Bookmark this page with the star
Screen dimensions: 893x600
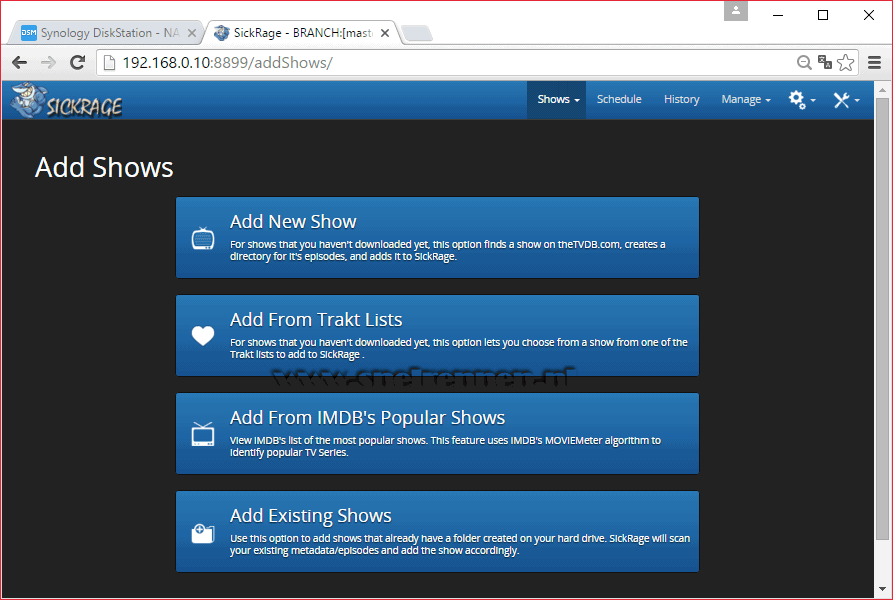point(846,63)
